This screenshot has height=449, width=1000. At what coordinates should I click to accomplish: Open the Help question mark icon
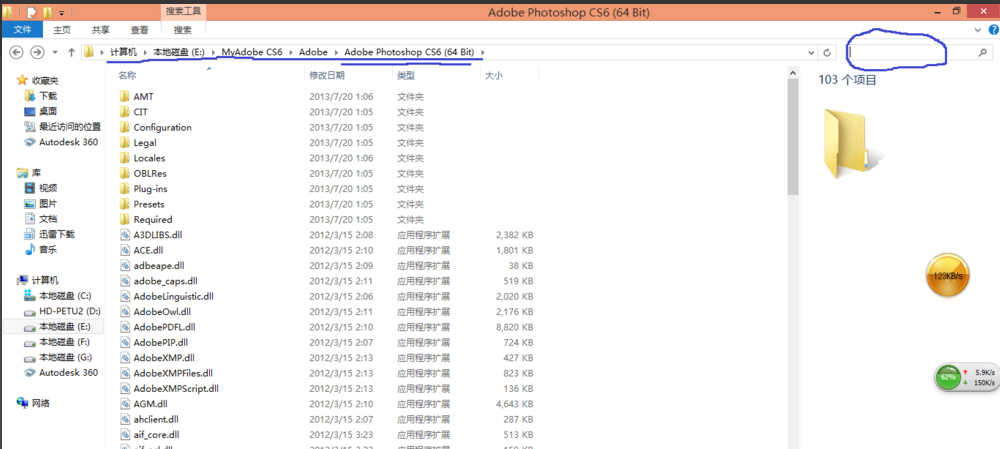(994, 30)
